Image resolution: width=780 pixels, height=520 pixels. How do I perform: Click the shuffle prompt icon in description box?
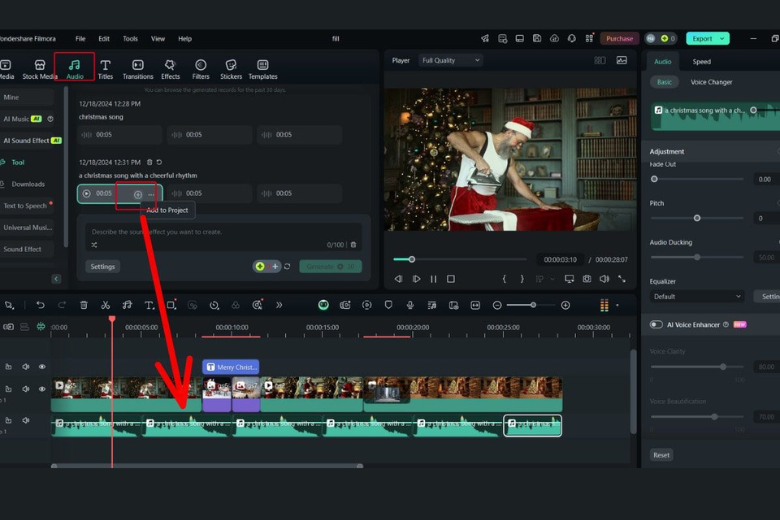[94, 245]
